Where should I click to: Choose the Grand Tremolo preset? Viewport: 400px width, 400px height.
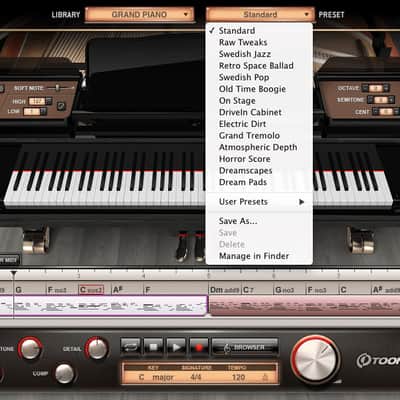[259, 136]
